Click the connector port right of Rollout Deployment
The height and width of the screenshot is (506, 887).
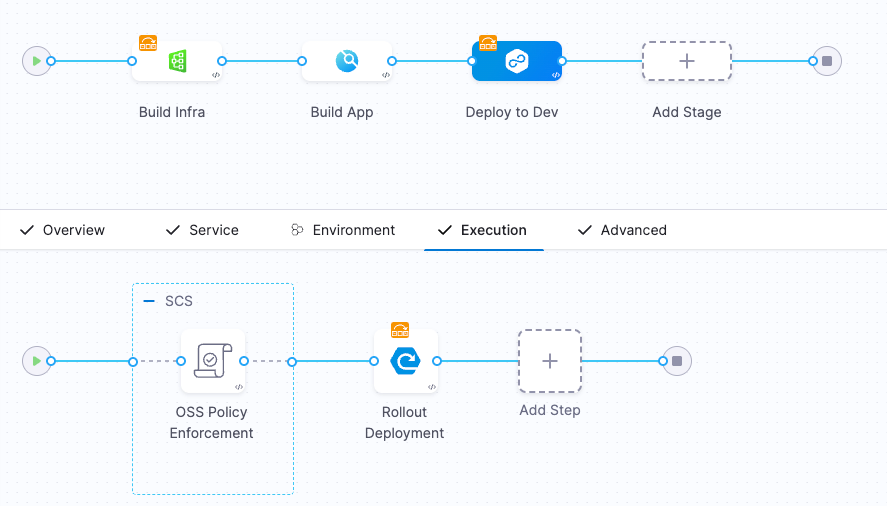[x=437, y=361]
